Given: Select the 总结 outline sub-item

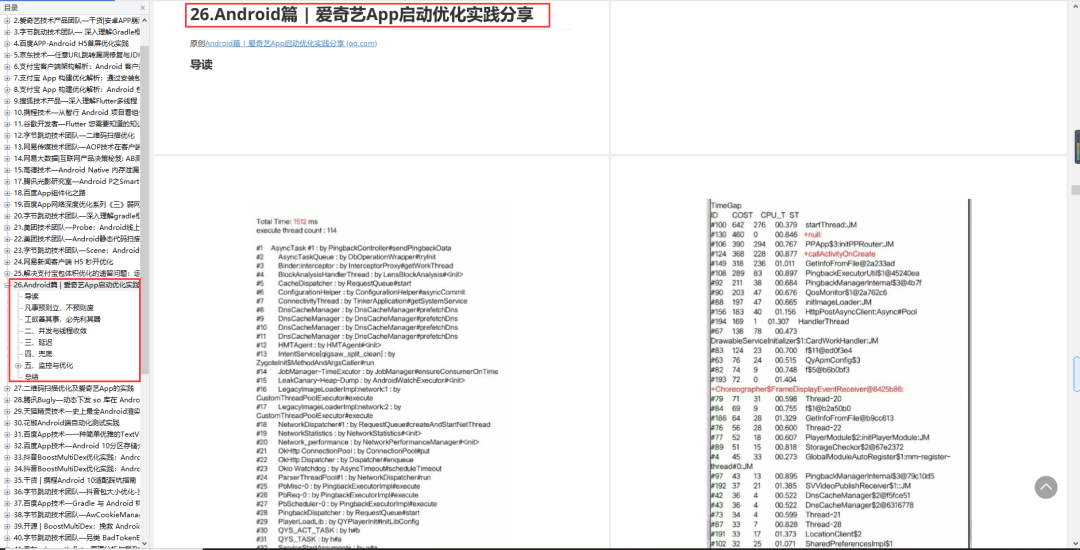Looking at the screenshot, I should coord(32,377).
